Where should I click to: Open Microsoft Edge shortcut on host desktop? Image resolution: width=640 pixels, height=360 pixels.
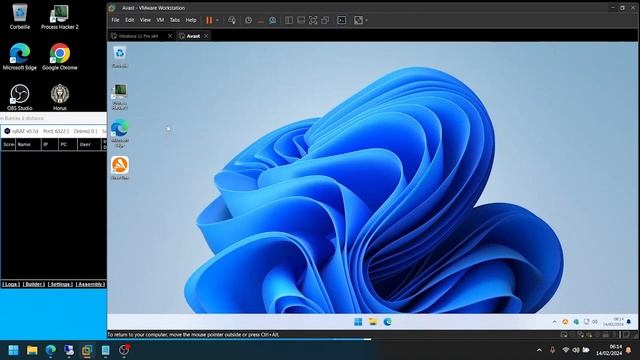pos(20,57)
